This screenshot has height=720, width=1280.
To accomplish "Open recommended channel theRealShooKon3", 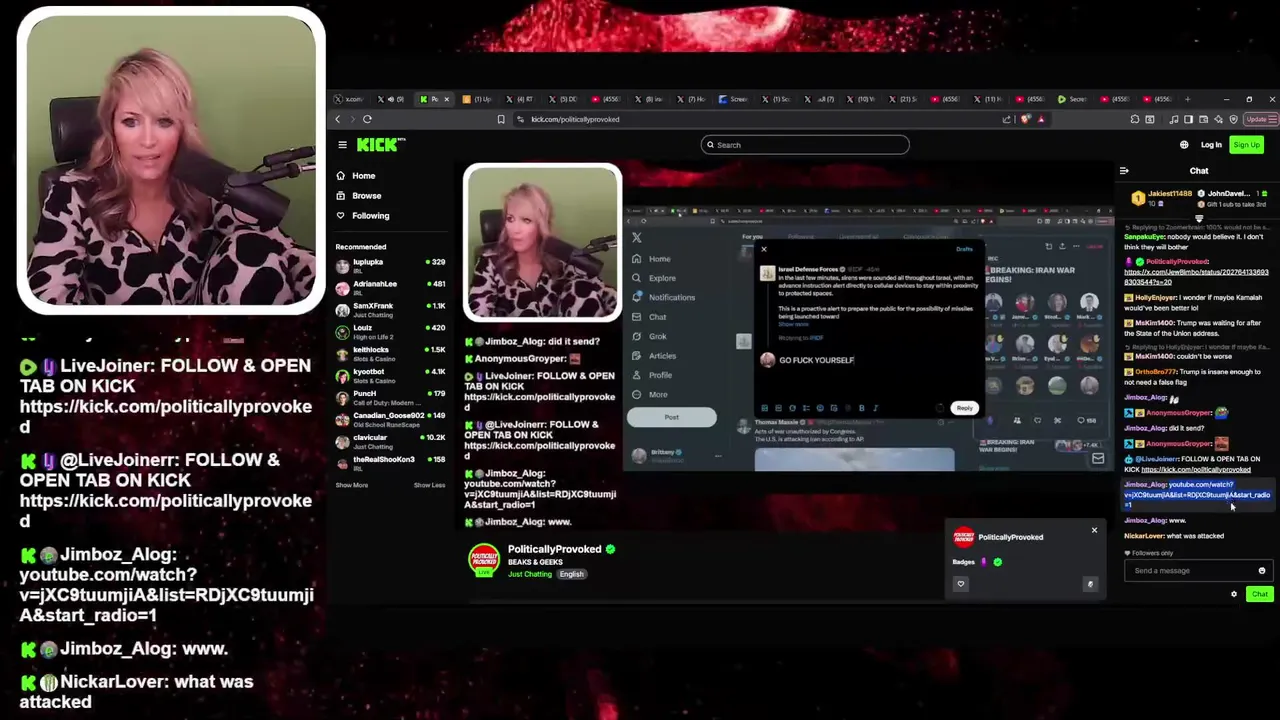I will 390,463.
